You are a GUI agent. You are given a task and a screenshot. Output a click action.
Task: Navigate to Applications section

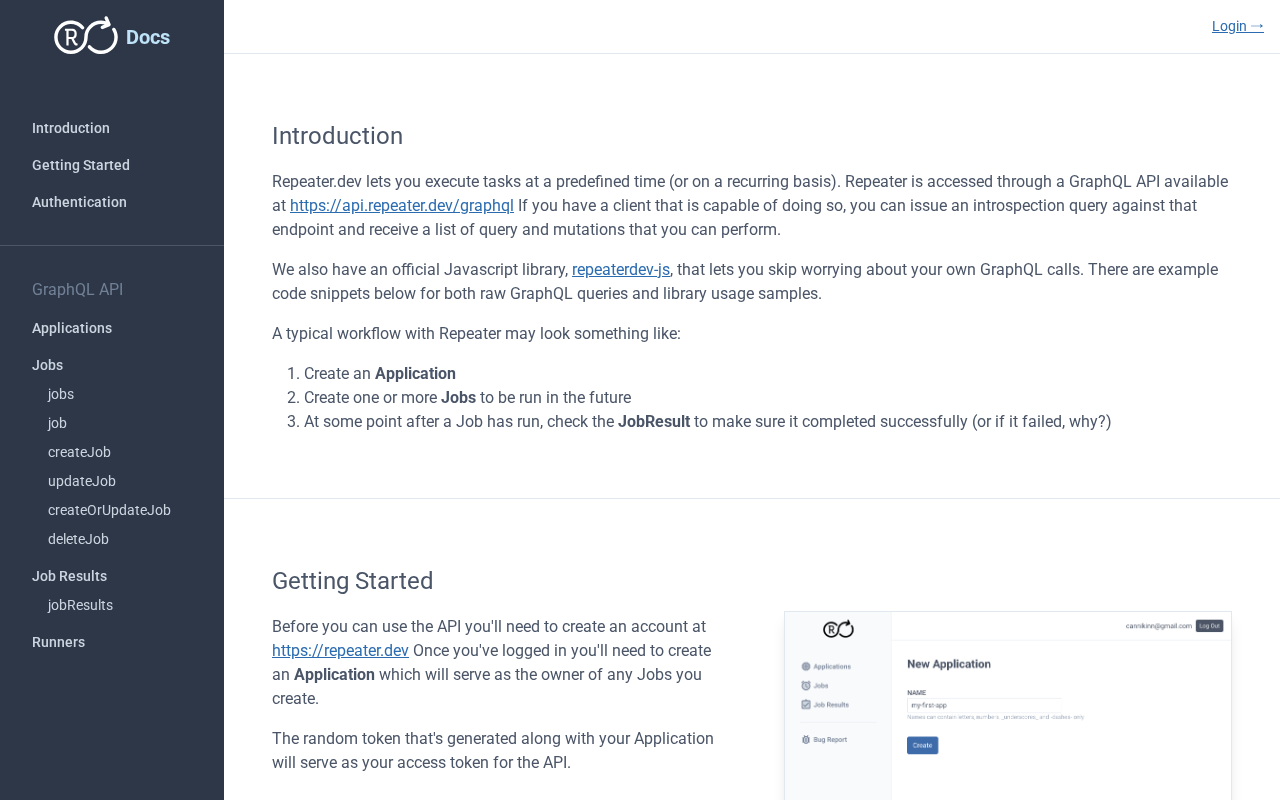[x=72, y=328]
